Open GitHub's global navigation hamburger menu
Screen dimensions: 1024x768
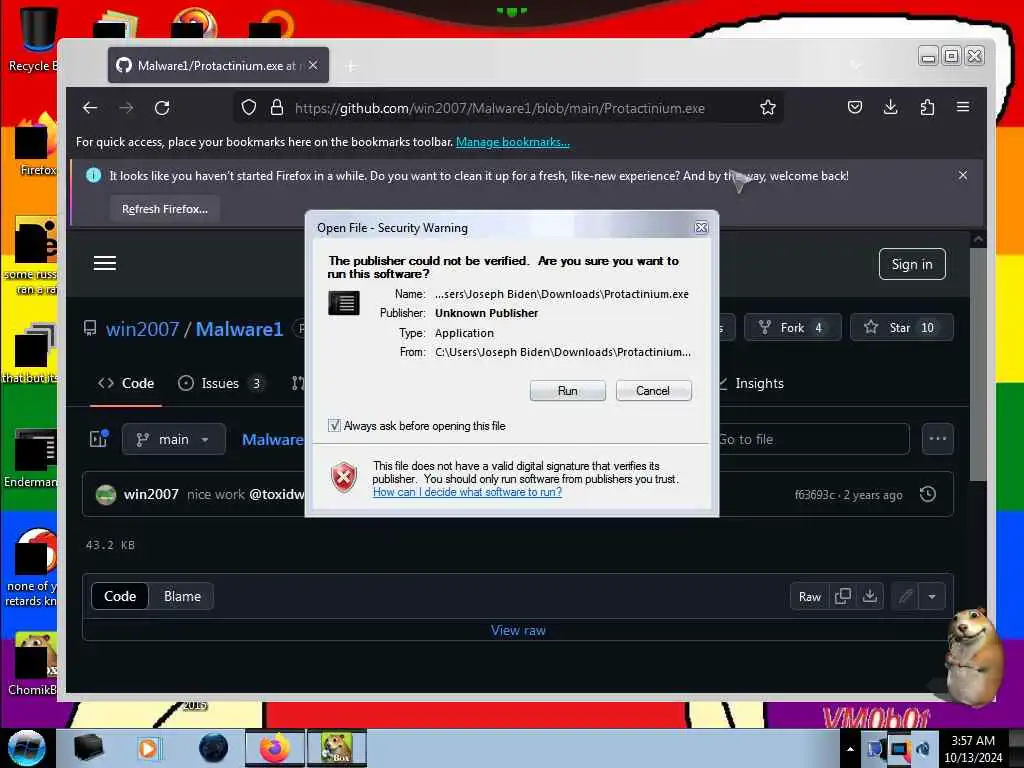104,263
